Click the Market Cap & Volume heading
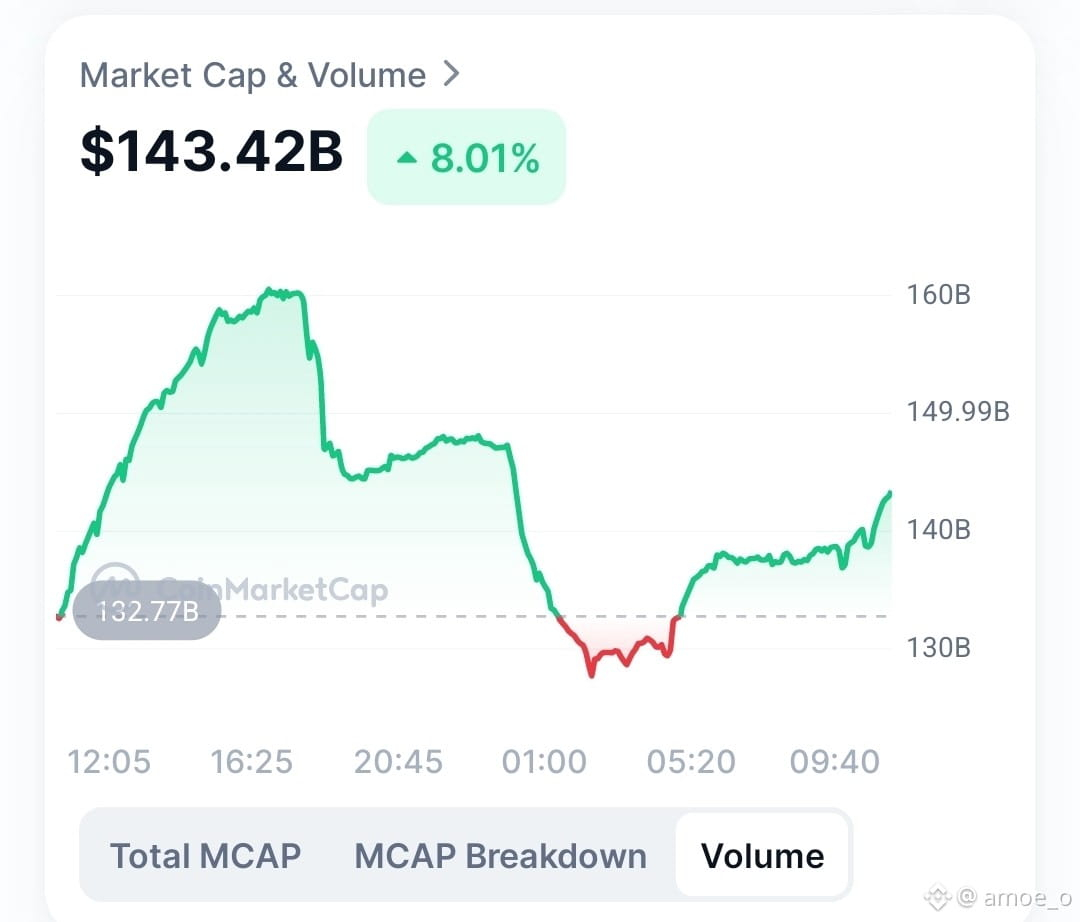 [x=253, y=75]
